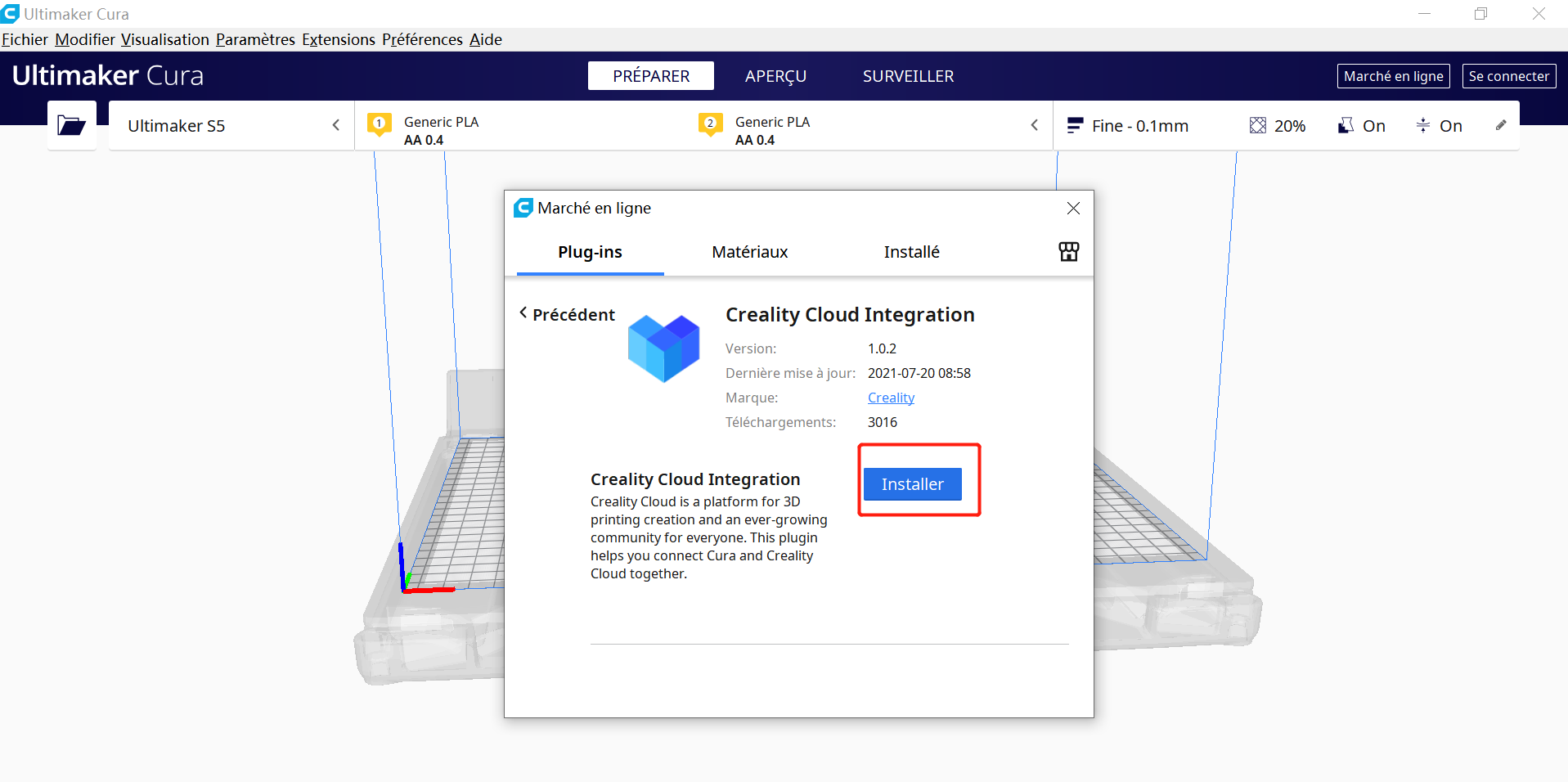Screen dimensions: 1568x782
Task: Toggle build plate adhesion off
Action: [x=1451, y=125]
